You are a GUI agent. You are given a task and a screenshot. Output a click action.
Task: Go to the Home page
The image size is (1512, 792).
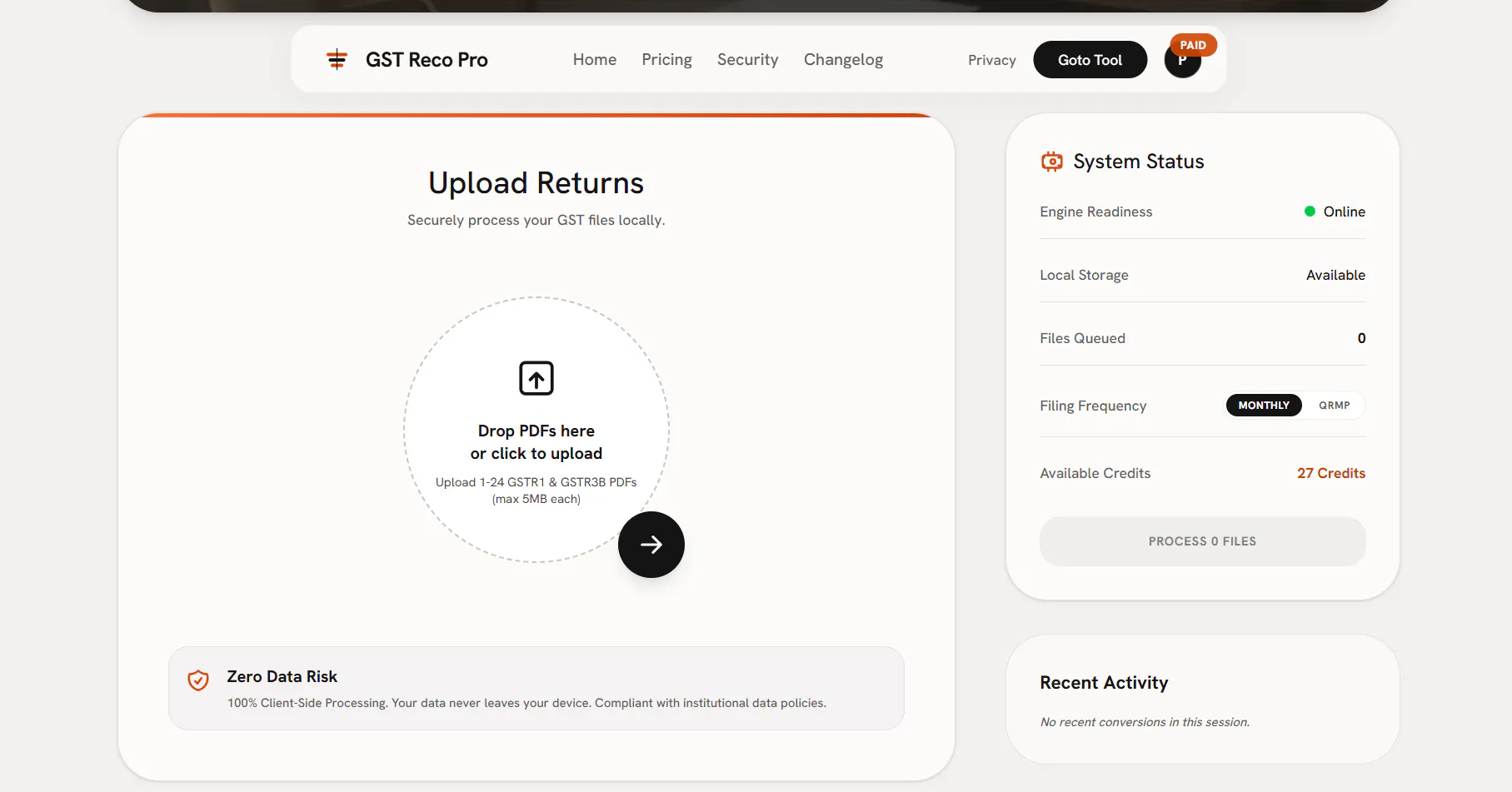[595, 60]
